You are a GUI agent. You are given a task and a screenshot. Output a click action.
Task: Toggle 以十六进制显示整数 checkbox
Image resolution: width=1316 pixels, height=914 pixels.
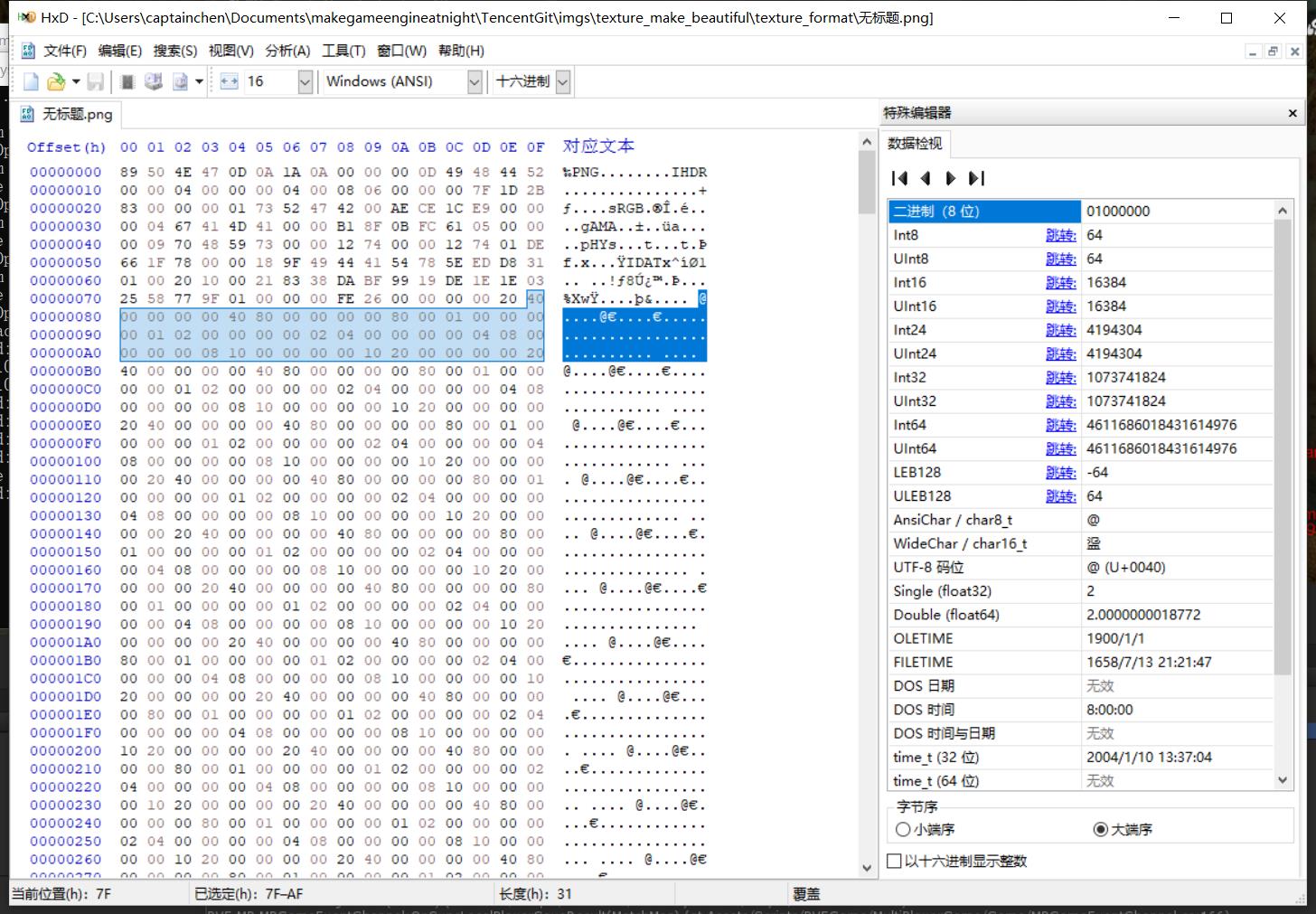(957, 861)
